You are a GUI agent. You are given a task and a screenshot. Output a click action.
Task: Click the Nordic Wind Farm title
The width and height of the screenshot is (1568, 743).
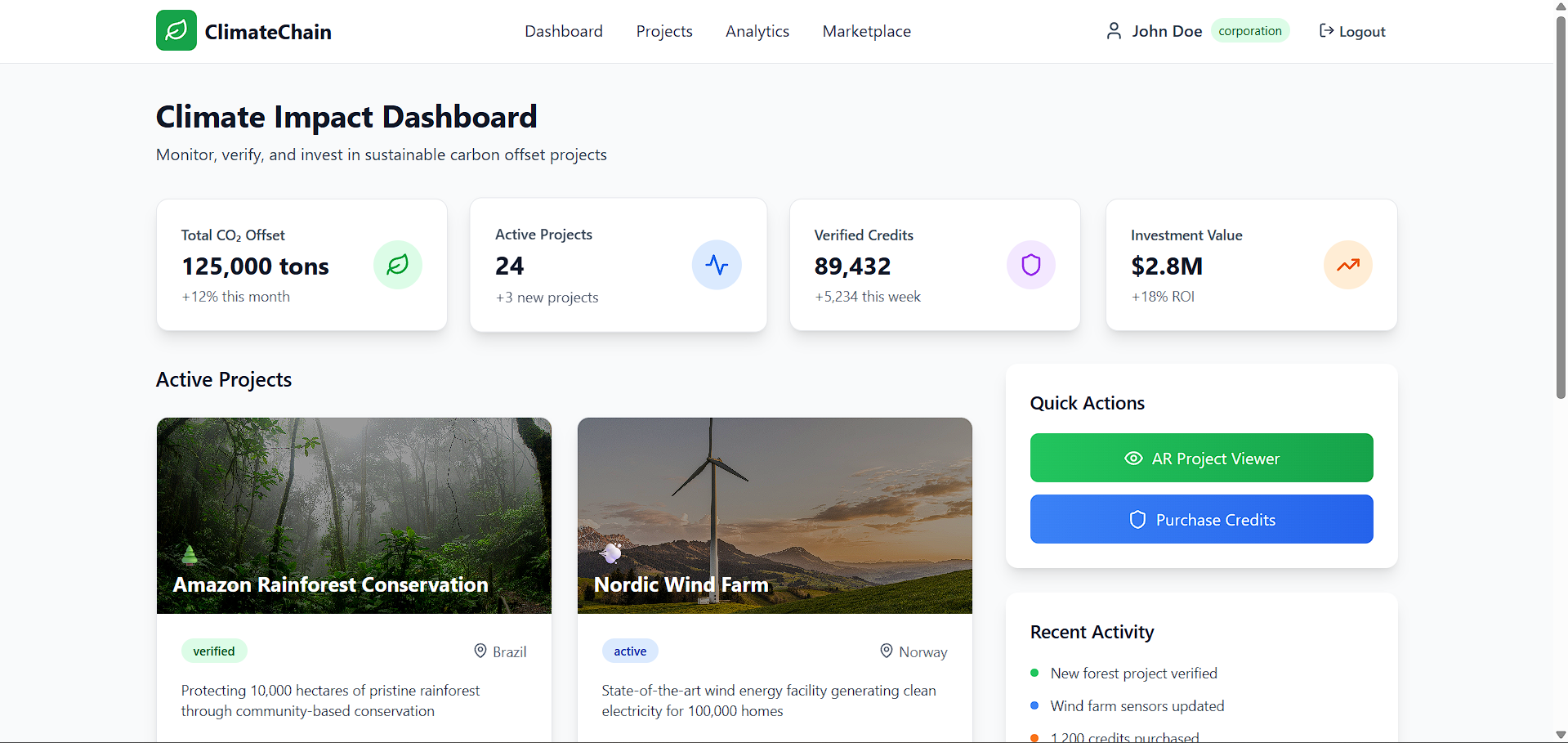tap(681, 584)
